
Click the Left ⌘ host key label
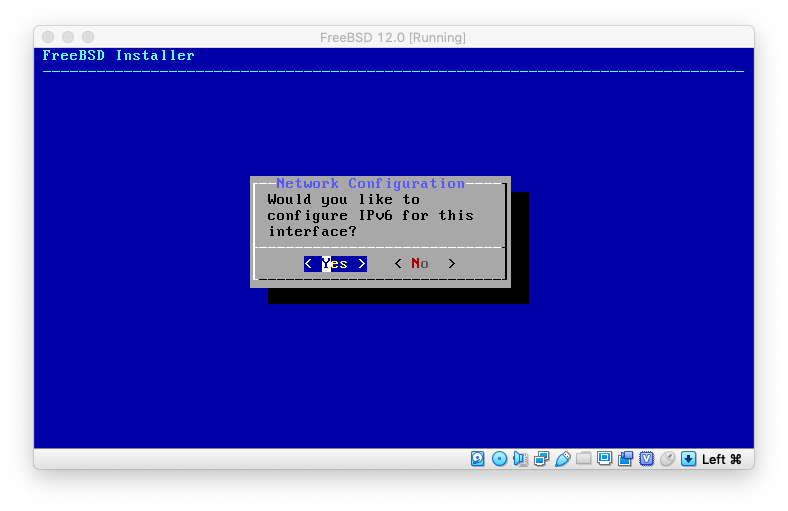(x=721, y=459)
